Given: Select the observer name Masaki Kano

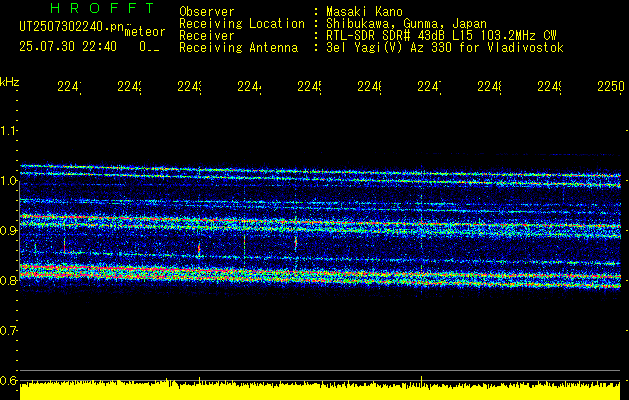Looking at the screenshot, I should [365, 11].
